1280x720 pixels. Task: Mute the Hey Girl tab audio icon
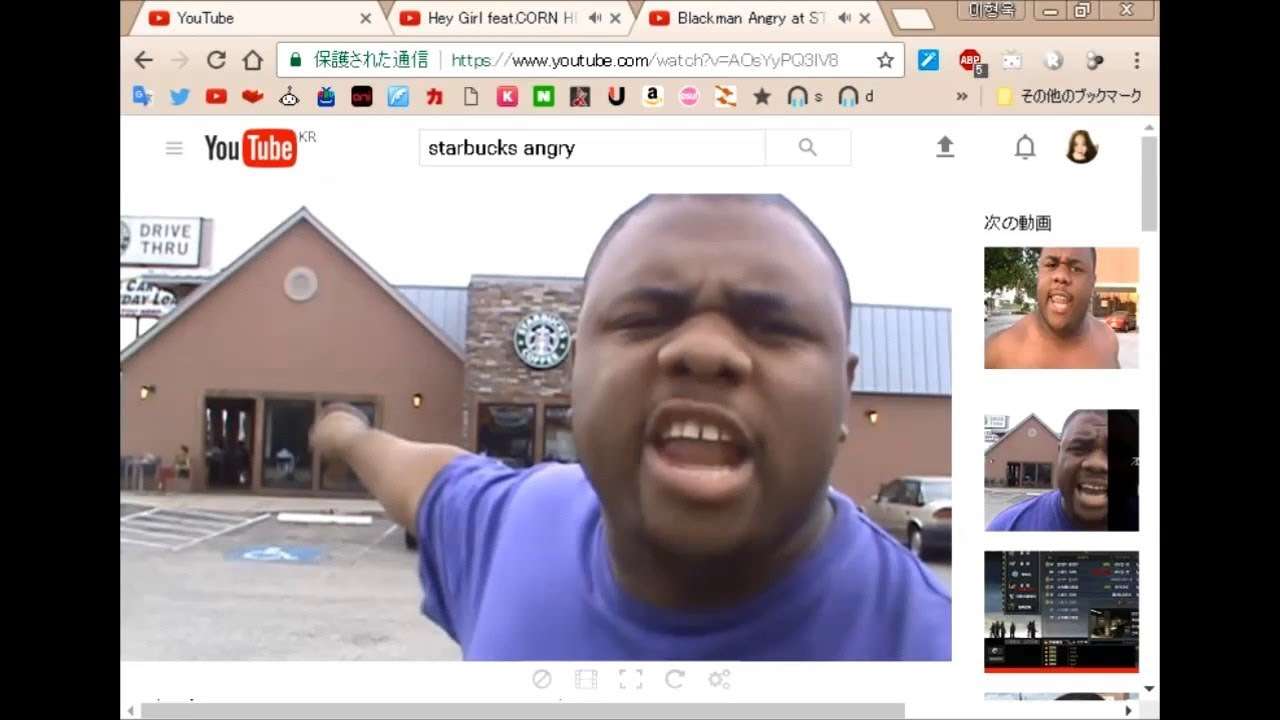click(x=595, y=18)
